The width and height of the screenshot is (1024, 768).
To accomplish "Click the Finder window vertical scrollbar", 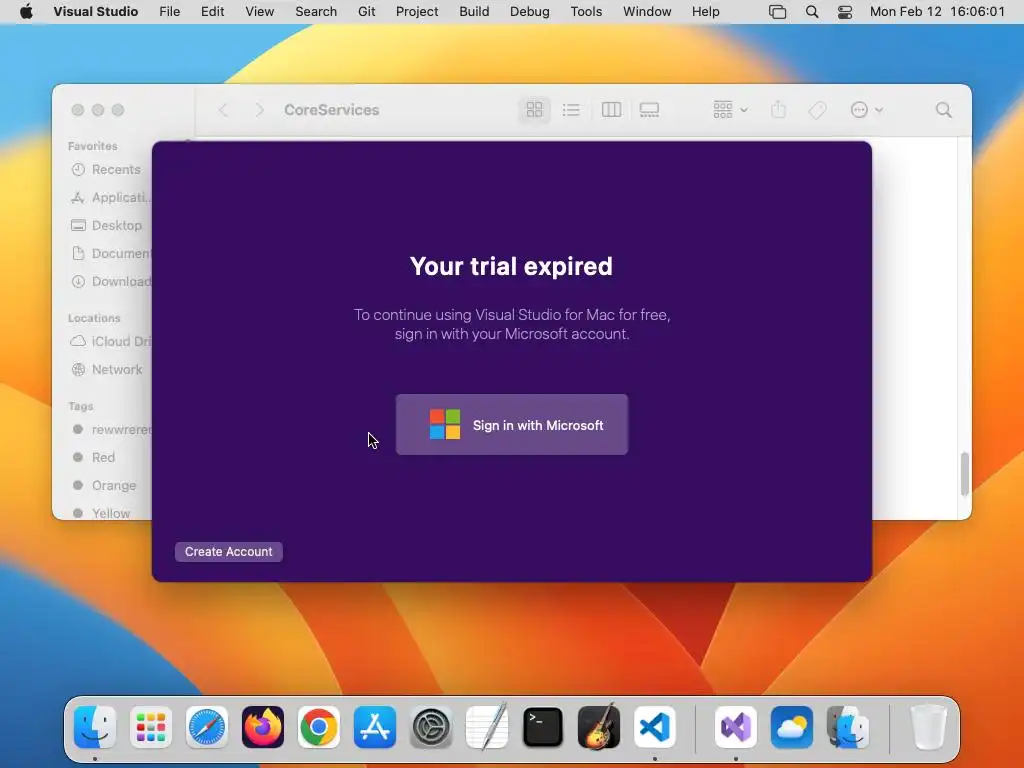I will 965,473.
